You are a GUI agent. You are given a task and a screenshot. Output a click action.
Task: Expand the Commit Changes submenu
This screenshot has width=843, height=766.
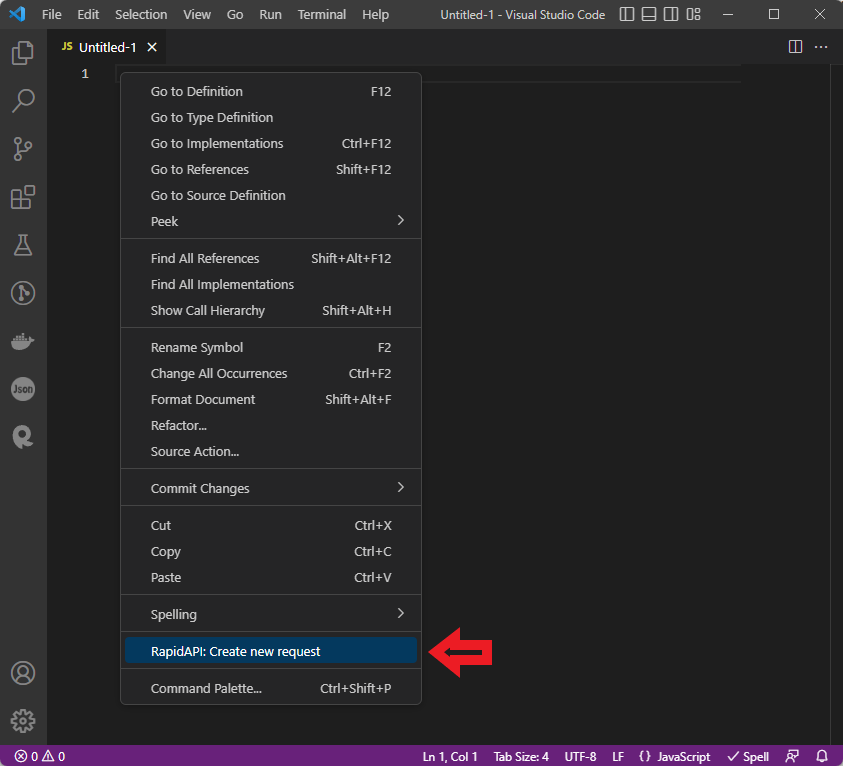click(271, 488)
